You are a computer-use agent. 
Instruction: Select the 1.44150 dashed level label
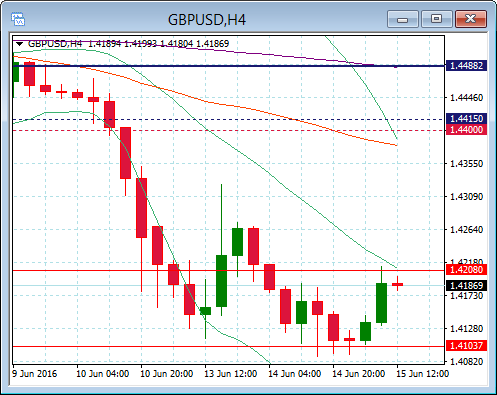466,119
